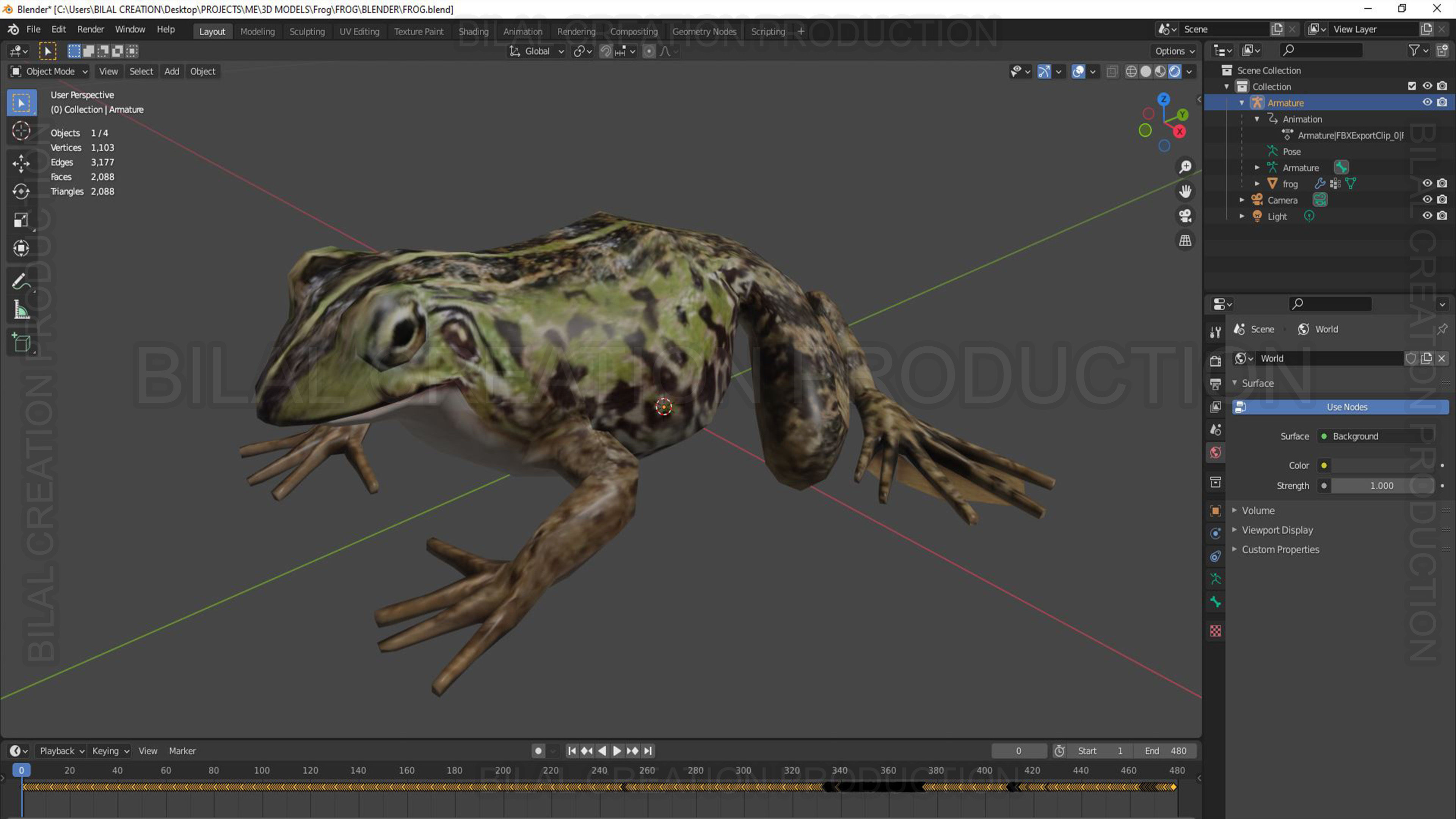
Task: Open Global transform orientation dropdown
Action: coord(537,52)
